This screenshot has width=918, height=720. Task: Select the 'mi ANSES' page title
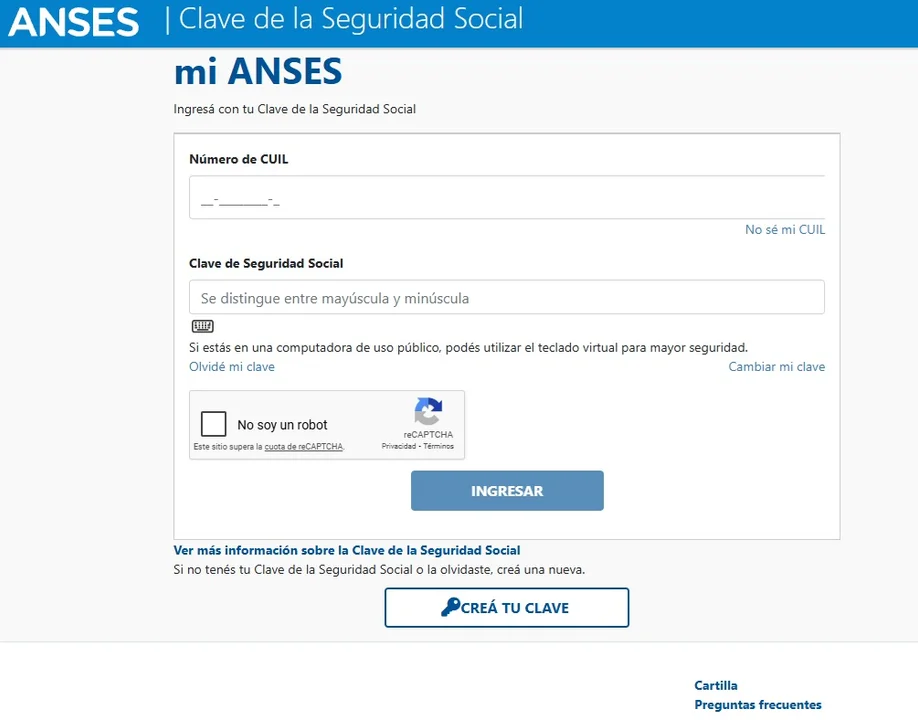coord(256,71)
